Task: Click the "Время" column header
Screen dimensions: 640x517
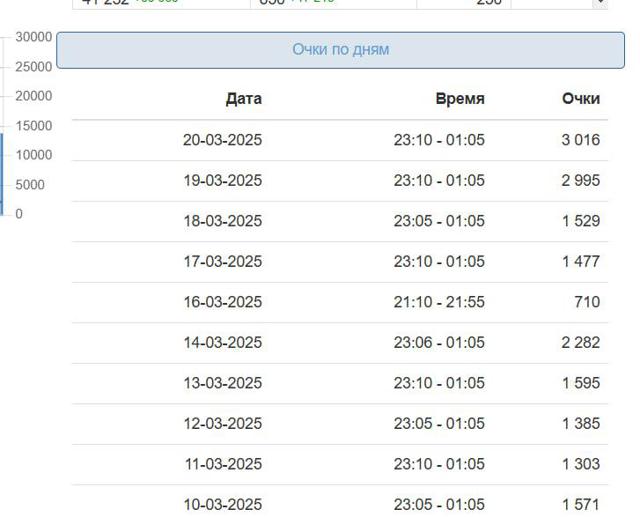Action: (460, 99)
